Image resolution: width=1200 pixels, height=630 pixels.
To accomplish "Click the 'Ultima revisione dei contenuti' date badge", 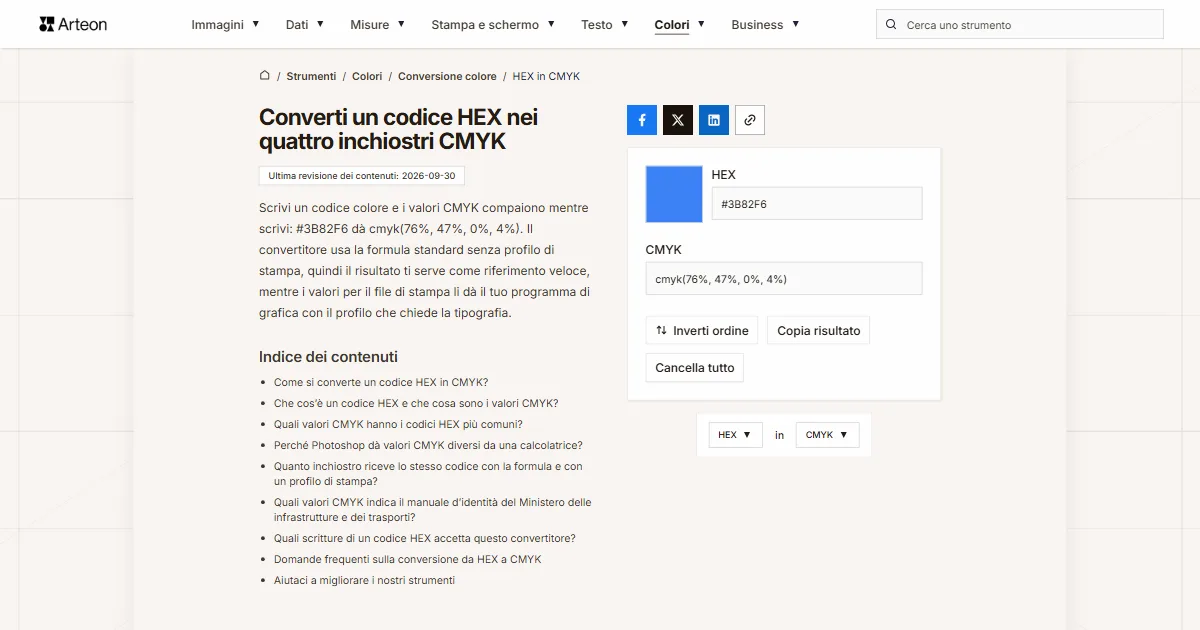I will (362, 176).
